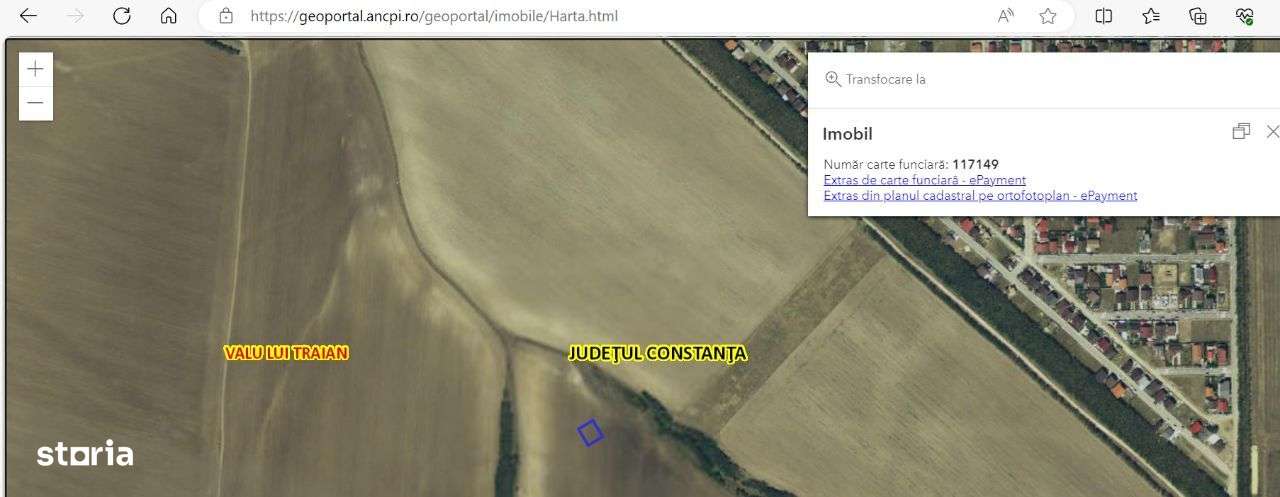Open the browser home page

coord(169,16)
